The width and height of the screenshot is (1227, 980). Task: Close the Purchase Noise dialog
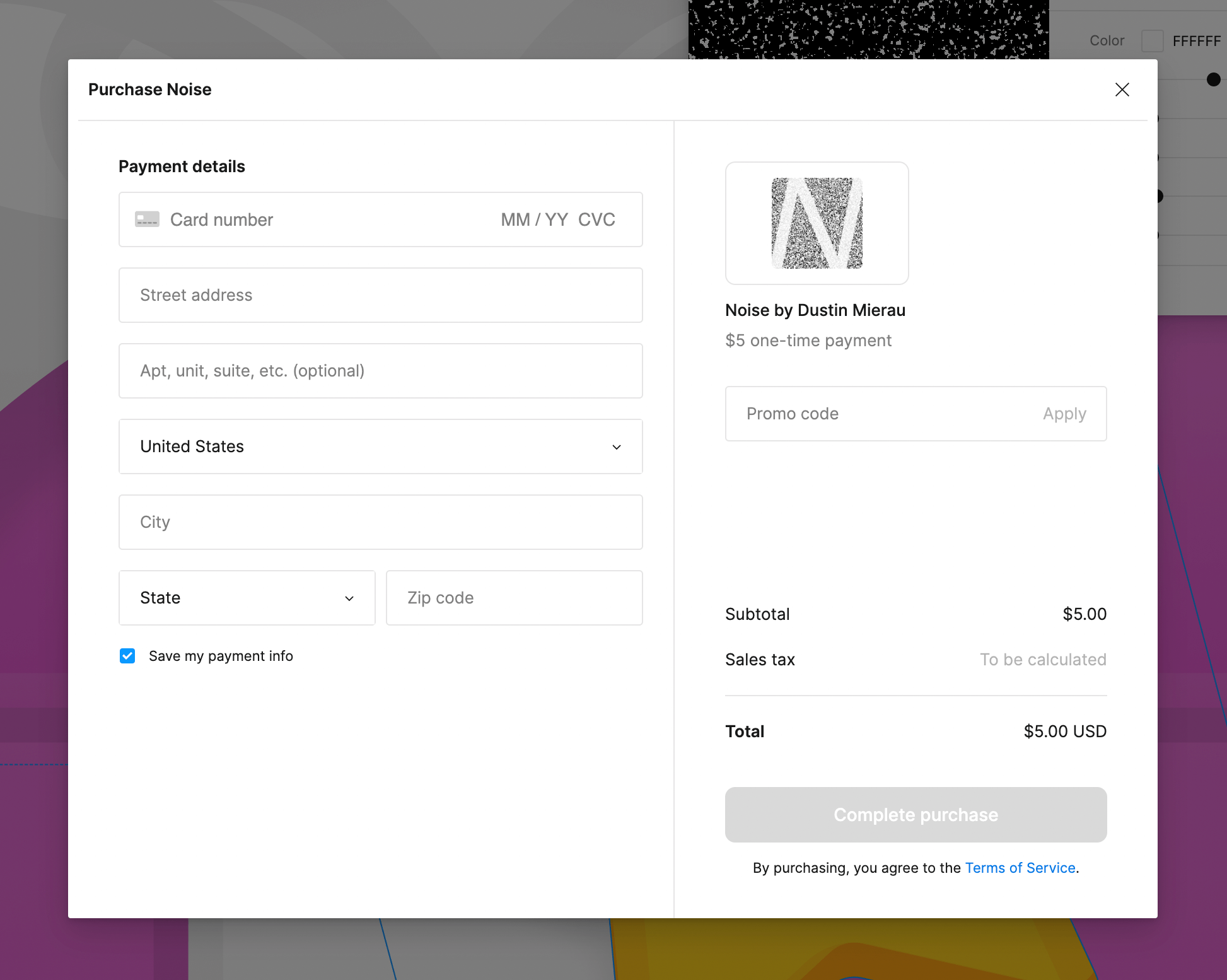[1122, 90]
